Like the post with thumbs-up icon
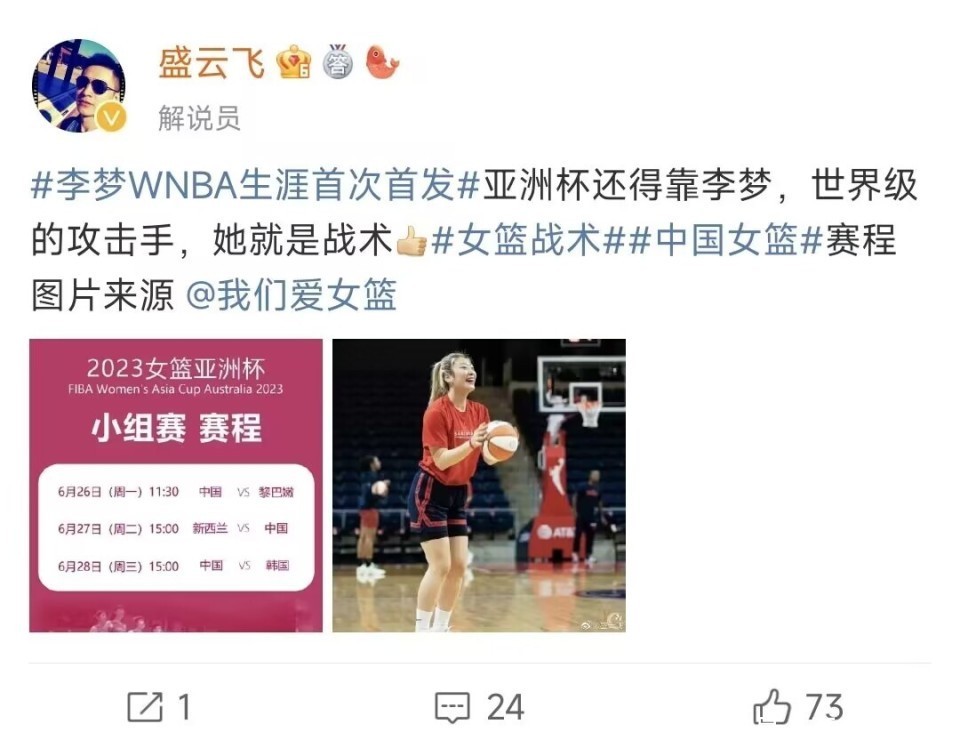This screenshot has width=960, height=748. coord(771,706)
